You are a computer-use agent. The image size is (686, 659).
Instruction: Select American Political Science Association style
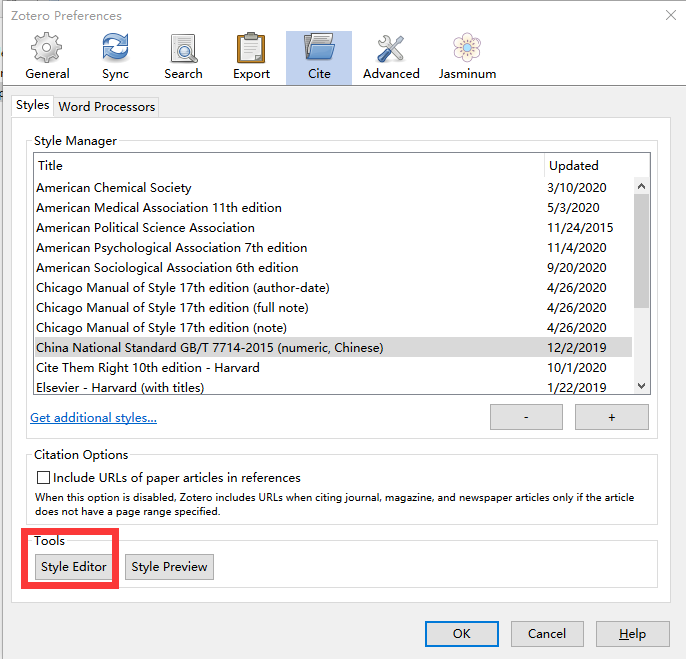[333, 228]
